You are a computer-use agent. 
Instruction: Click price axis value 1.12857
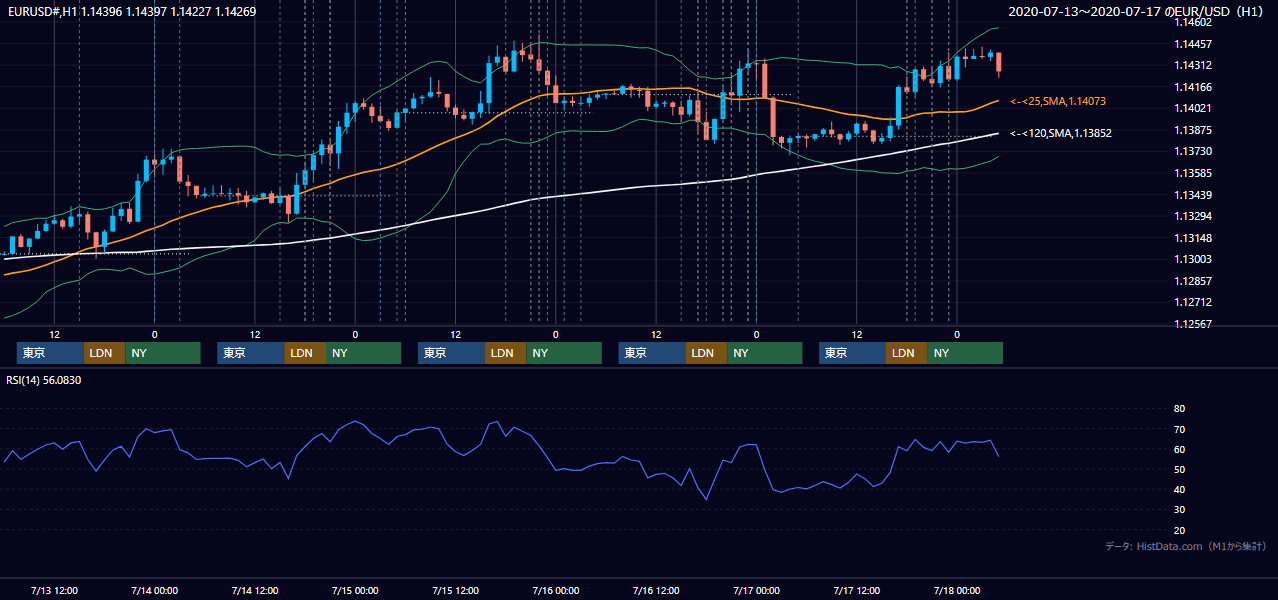(x=1192, y=281)
